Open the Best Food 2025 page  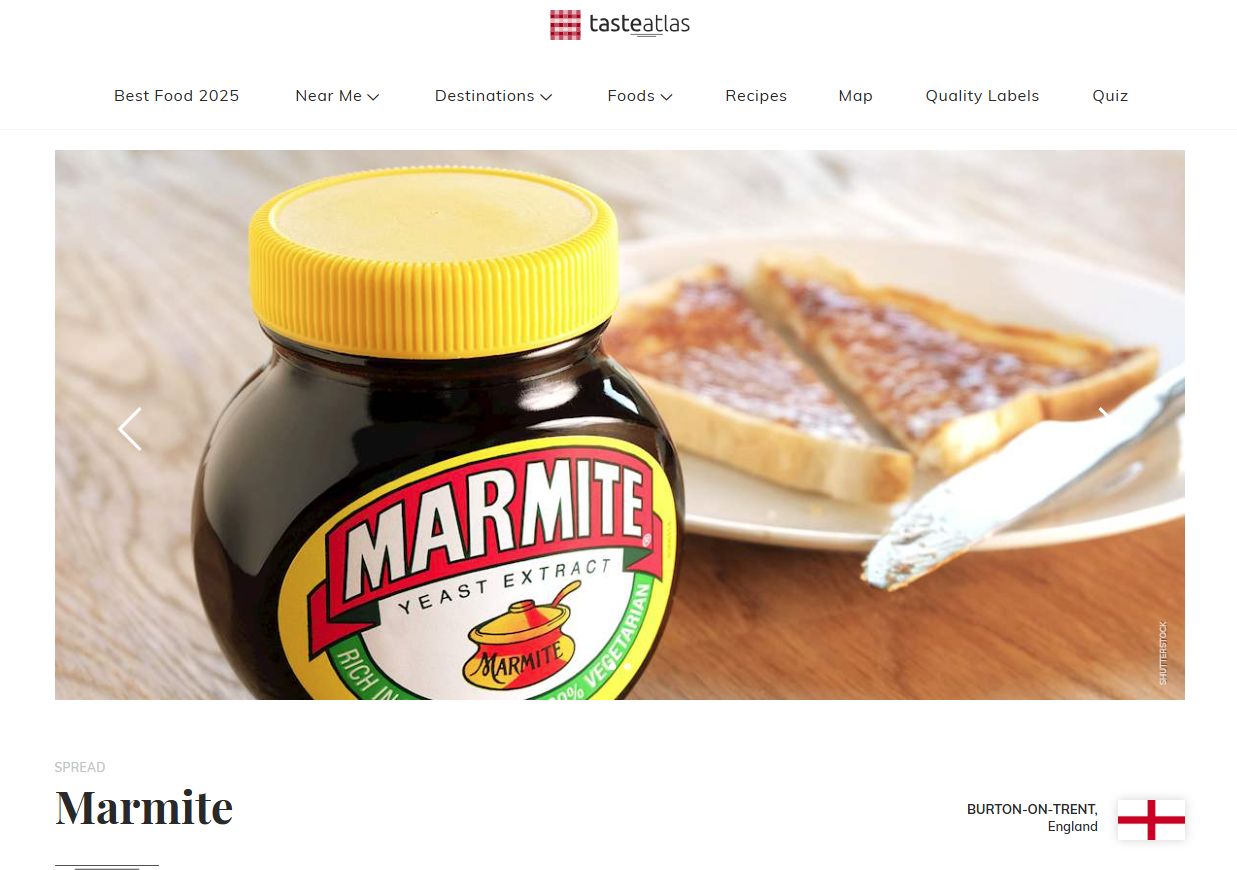177,96
